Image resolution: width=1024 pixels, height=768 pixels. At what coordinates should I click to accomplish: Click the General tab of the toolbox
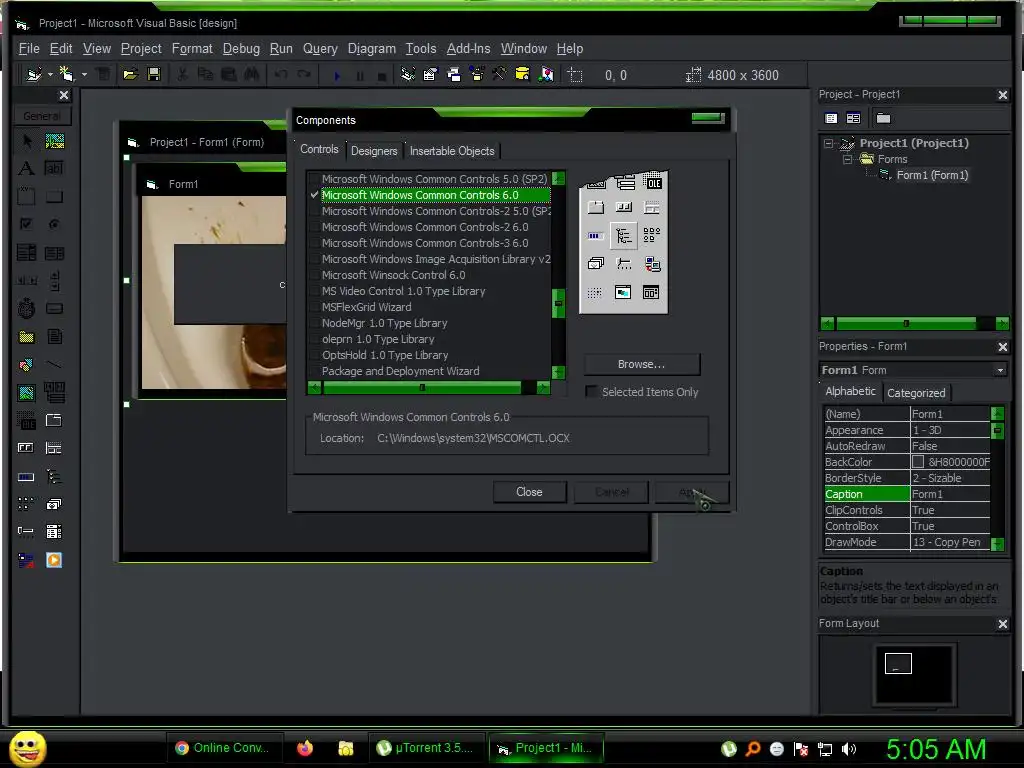[x=42, y=116]
